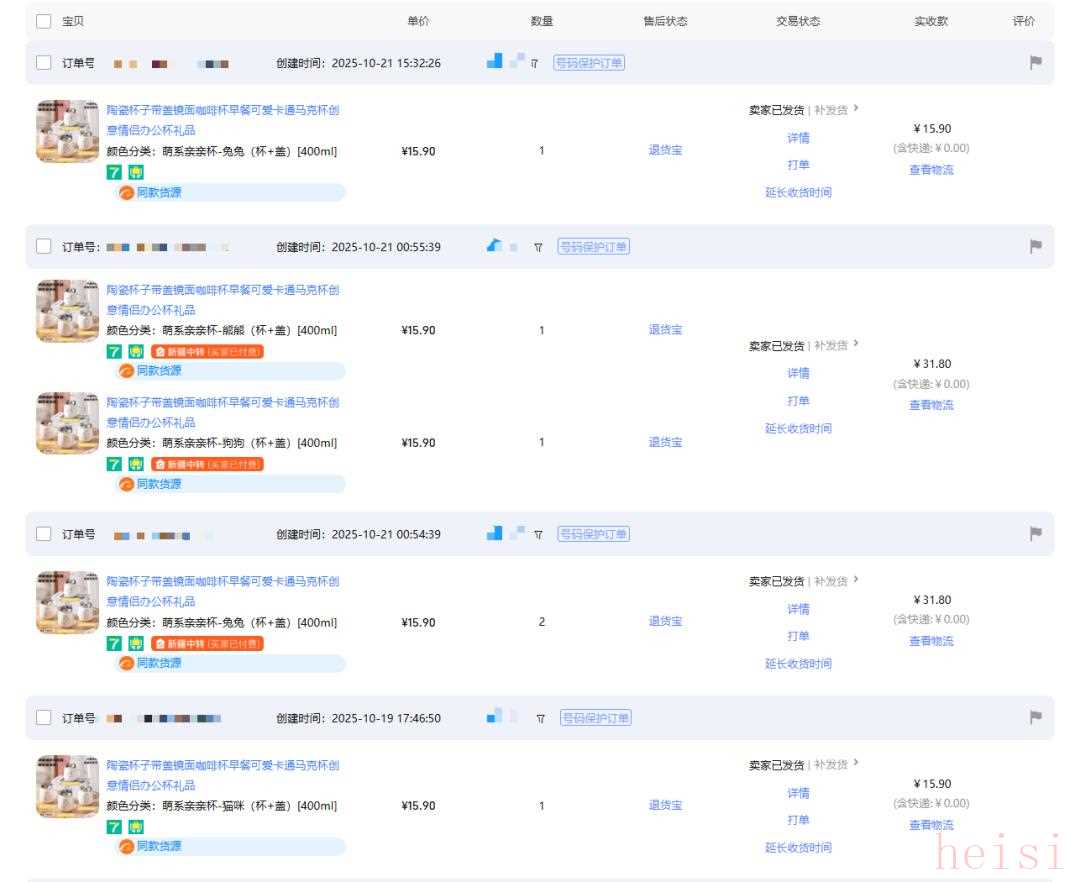Click 延长收货时间 on the 00:54:39 order

tap(797, 664)
